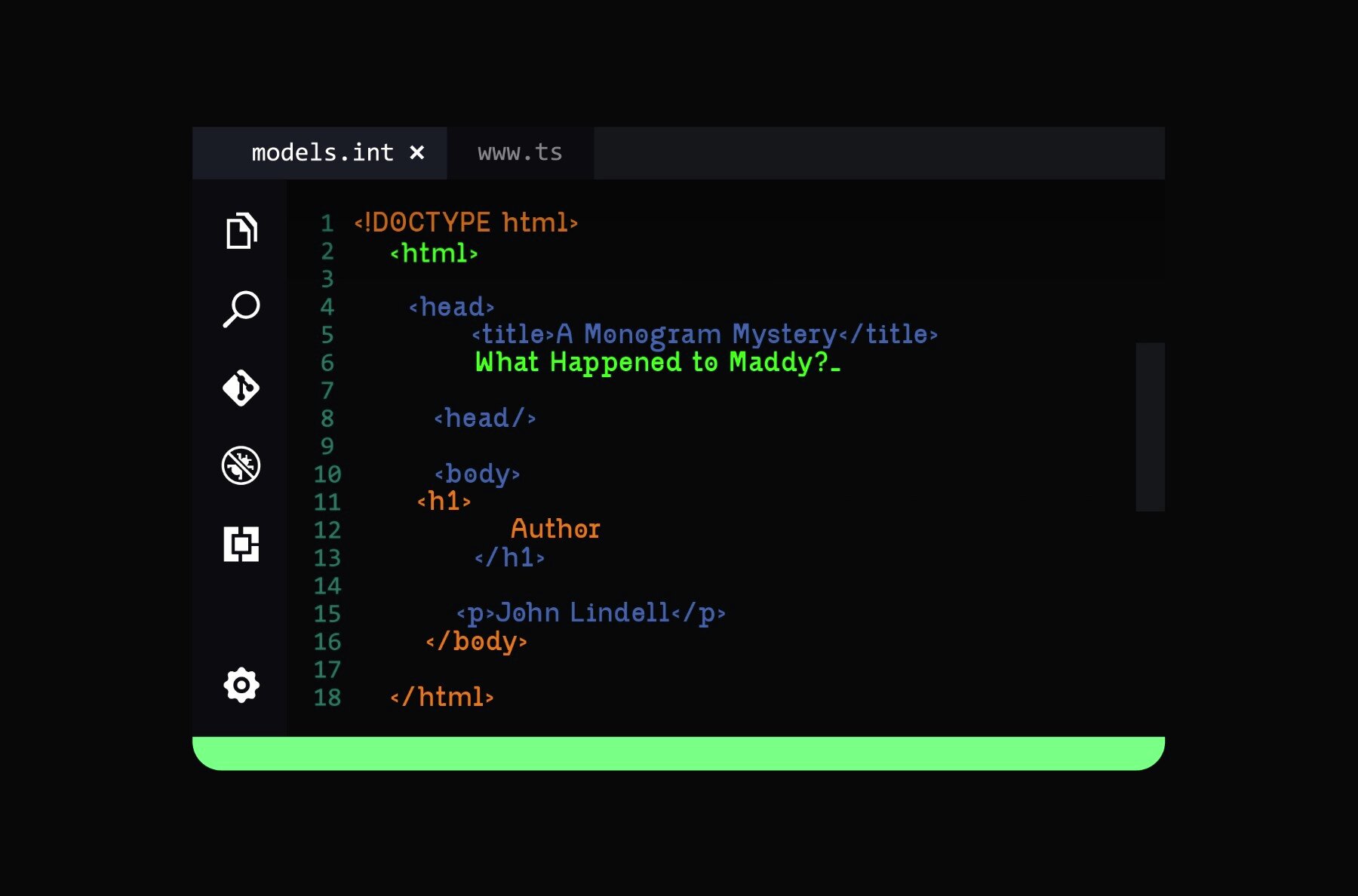This screenshot has height=896, width=1358.
Task: Click line number 18 in gutter
Action: coord(327,698)
